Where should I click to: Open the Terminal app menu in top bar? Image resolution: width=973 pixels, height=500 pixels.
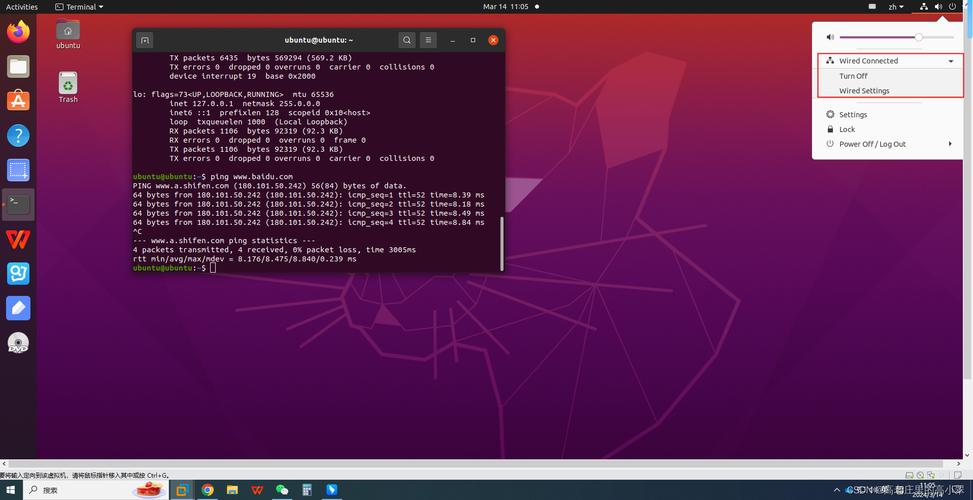click(80, 7)
